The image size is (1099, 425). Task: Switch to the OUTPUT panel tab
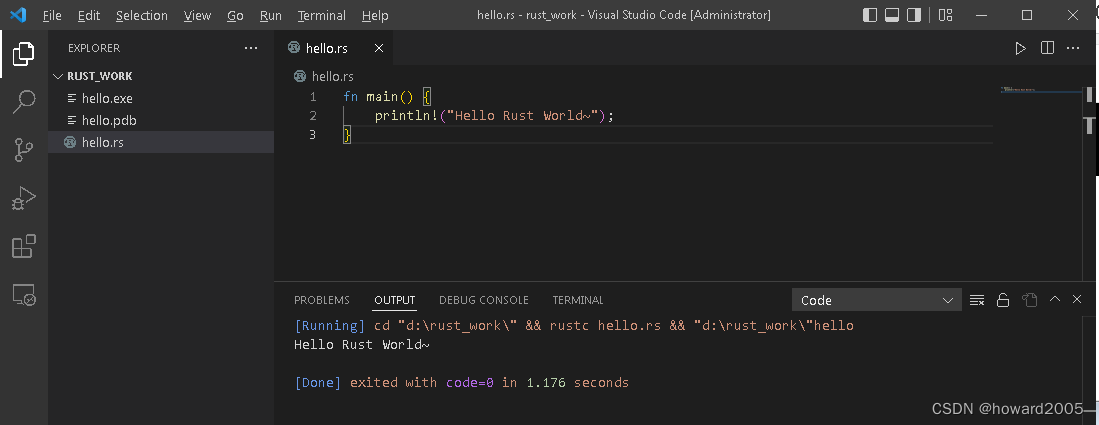(x=395, y=300)
